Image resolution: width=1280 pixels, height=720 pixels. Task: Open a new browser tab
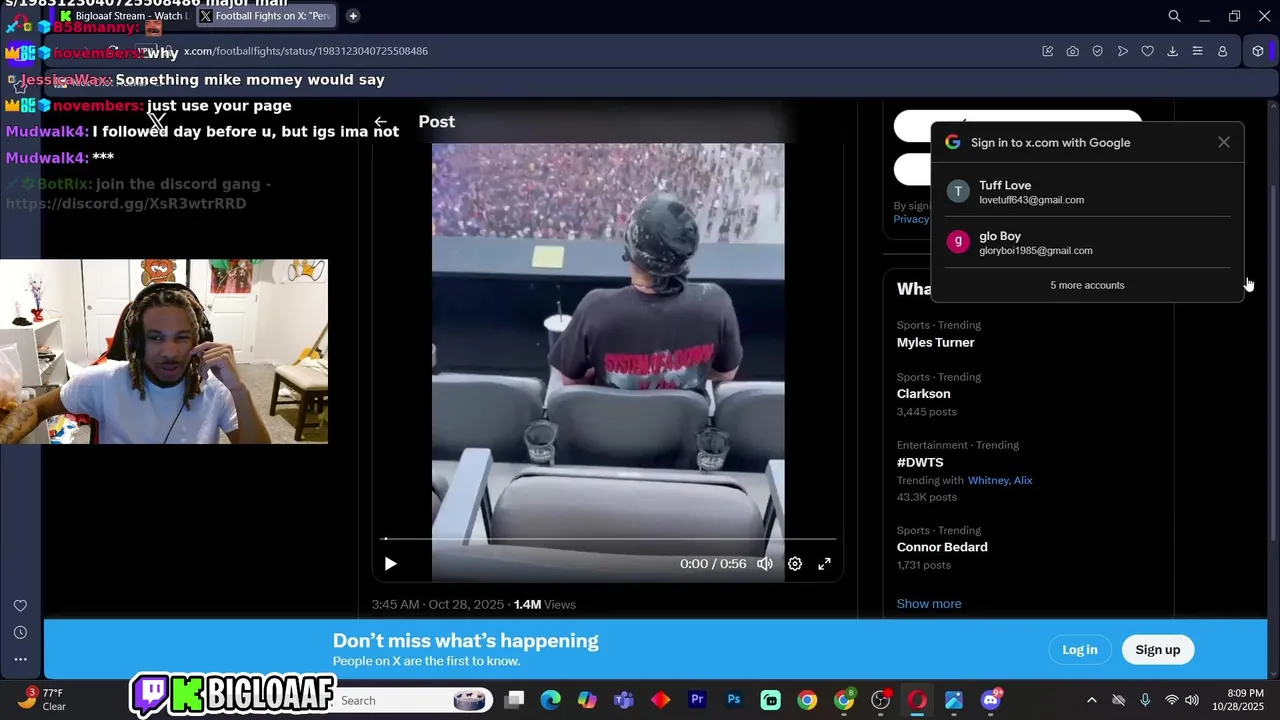353,16
